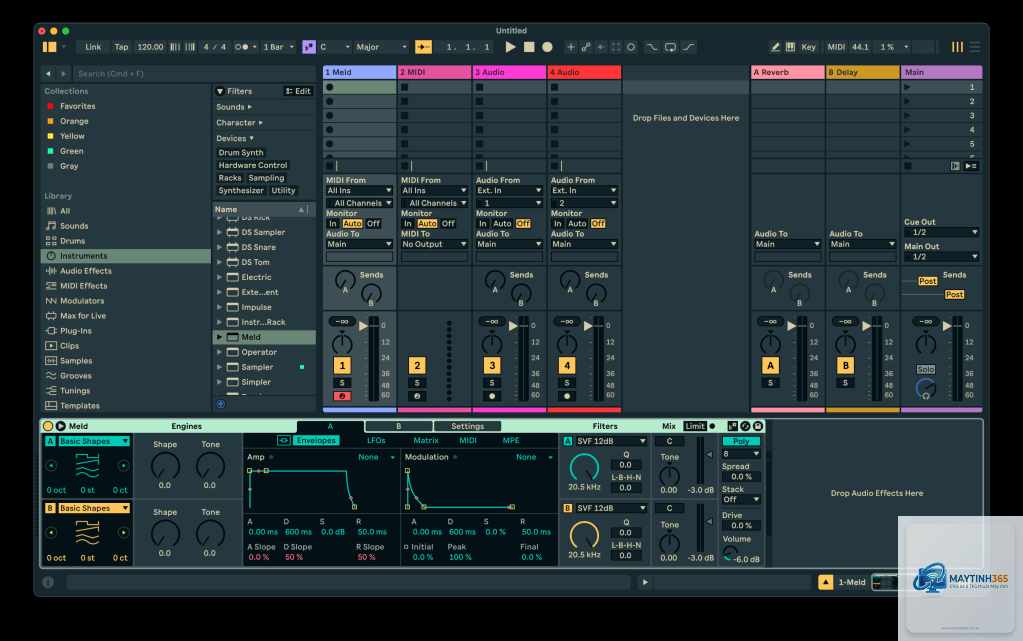Open the 1 Bar quantization dropdown
This screenshot has height=641, width=1023.
coord(279,47)
